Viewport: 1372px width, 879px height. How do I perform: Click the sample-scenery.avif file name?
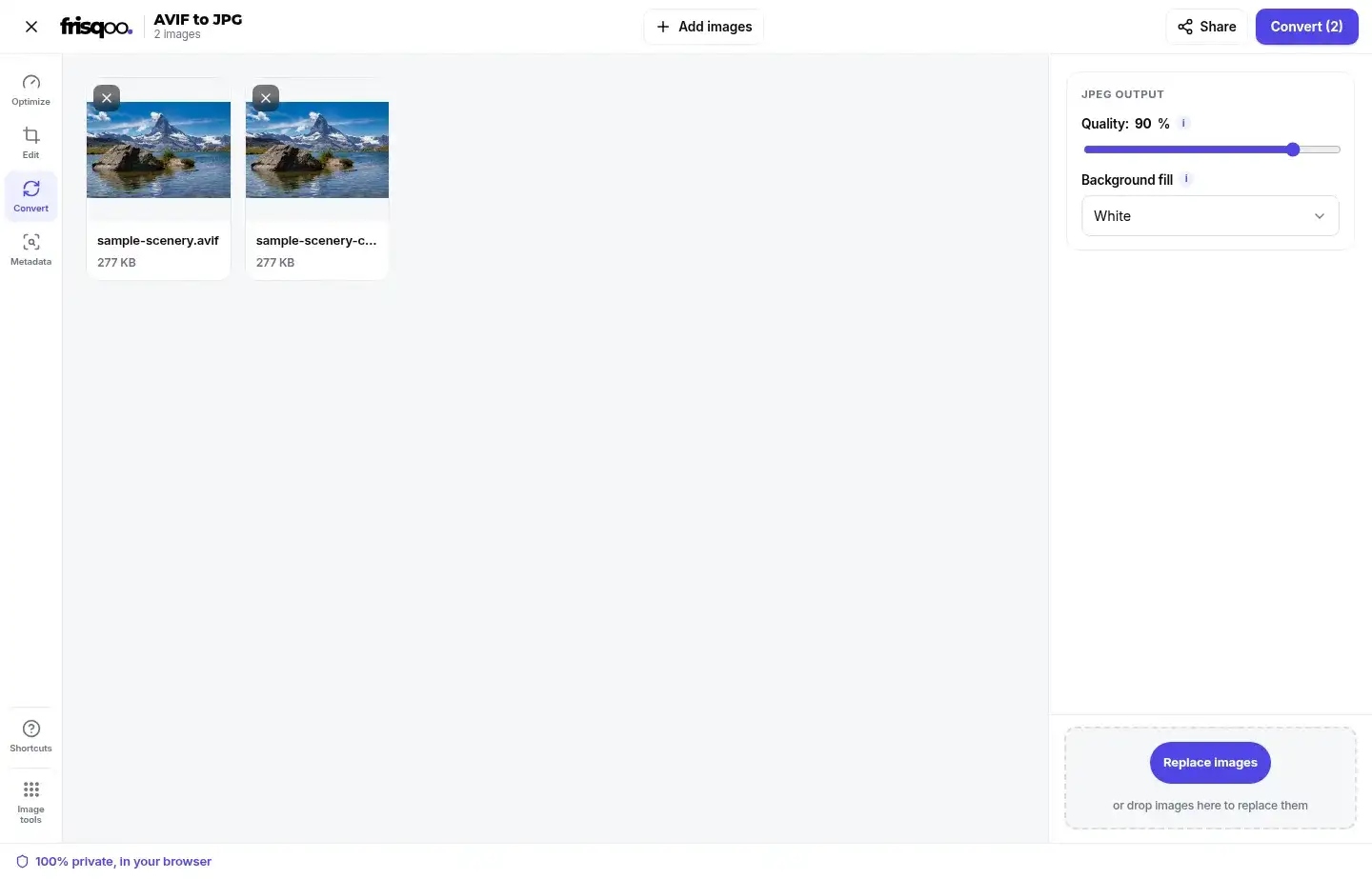tap(158, 241)
